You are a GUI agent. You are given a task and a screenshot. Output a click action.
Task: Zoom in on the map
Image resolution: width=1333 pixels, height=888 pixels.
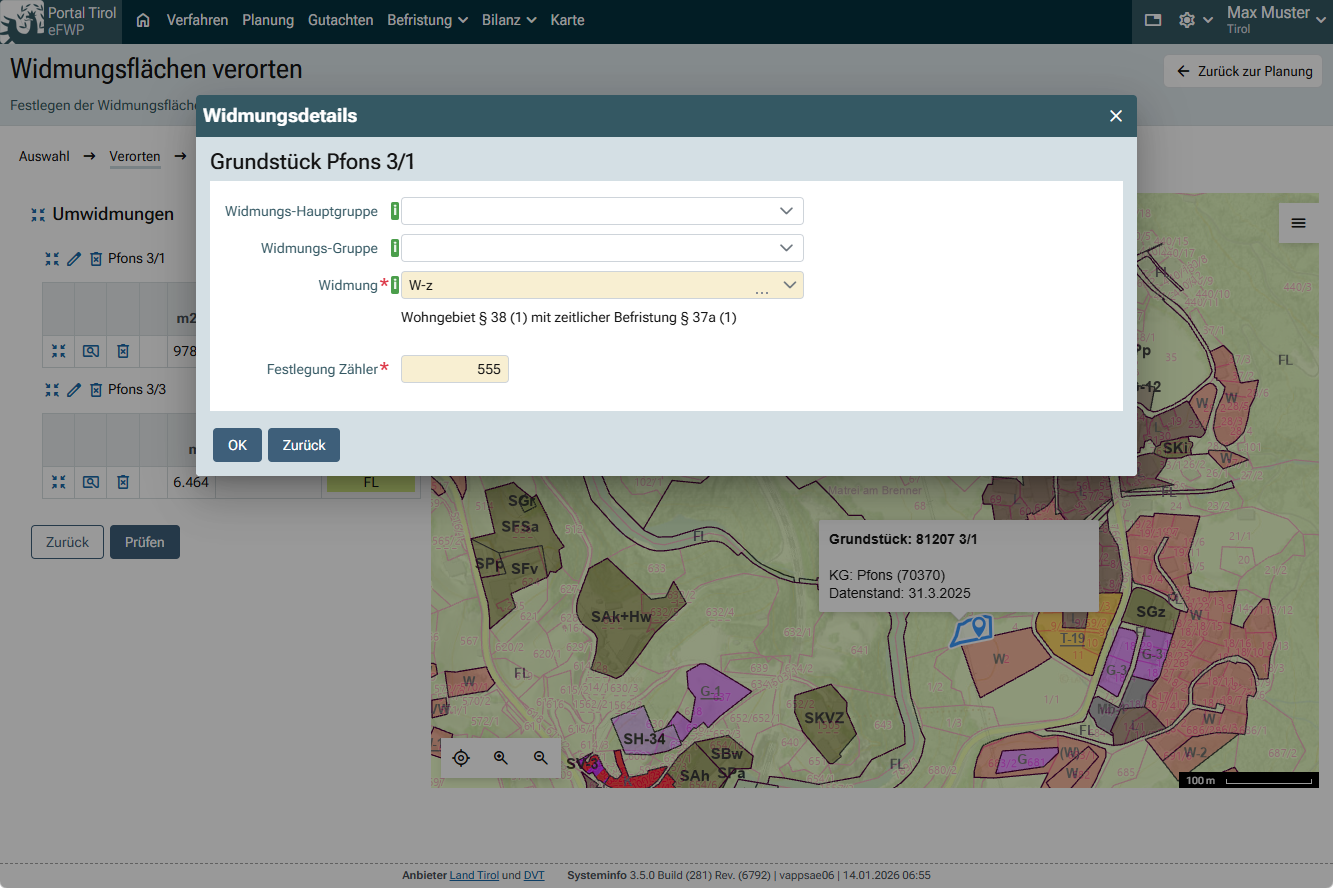point(501,758)
